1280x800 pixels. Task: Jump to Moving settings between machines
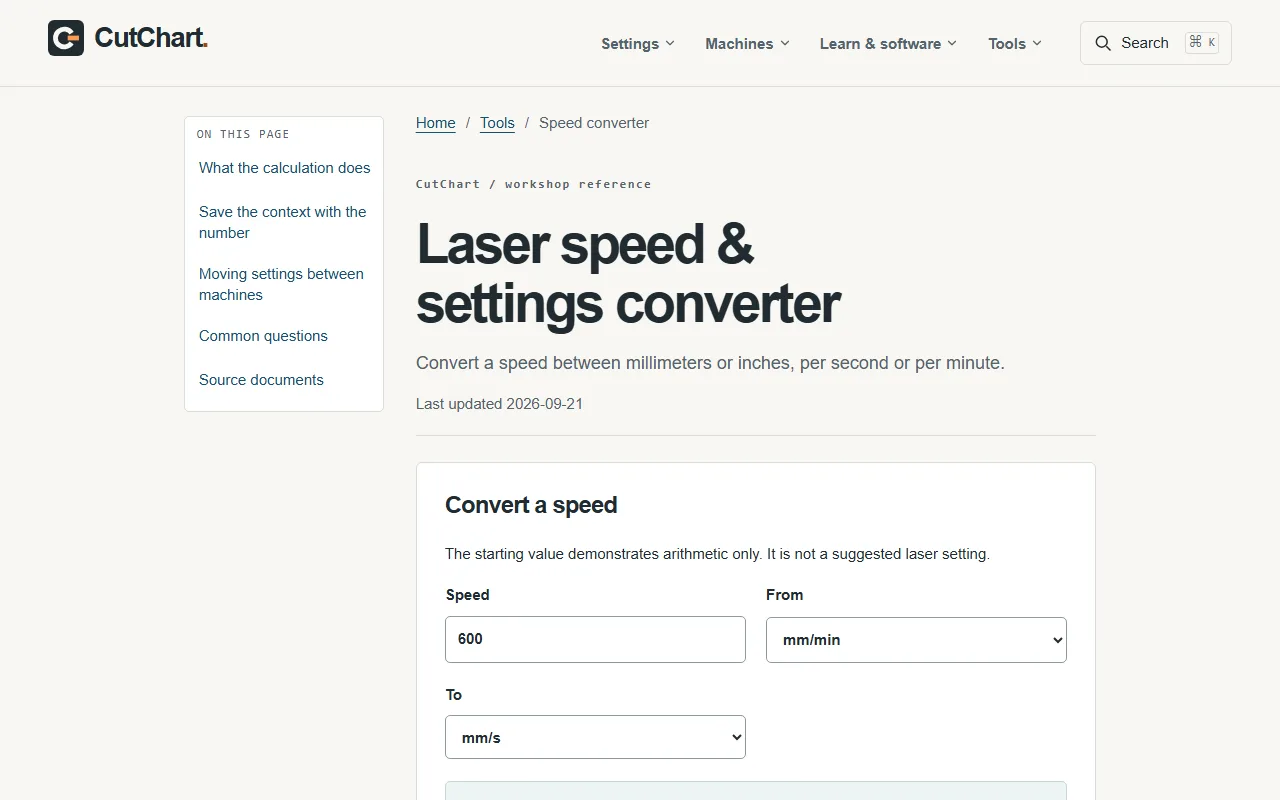(281, 284)
